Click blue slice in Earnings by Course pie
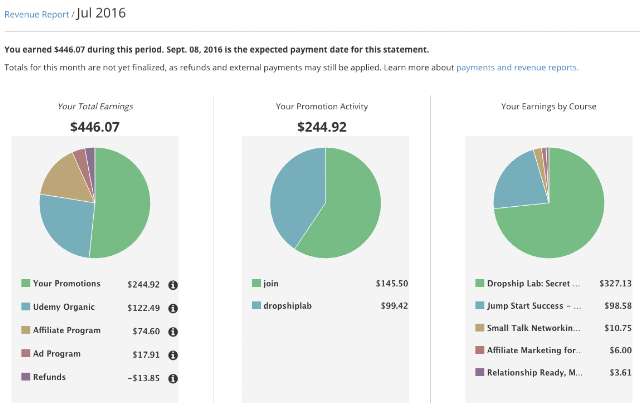The image size is (640, 403). pyautogui.click(x=518, y=184)
